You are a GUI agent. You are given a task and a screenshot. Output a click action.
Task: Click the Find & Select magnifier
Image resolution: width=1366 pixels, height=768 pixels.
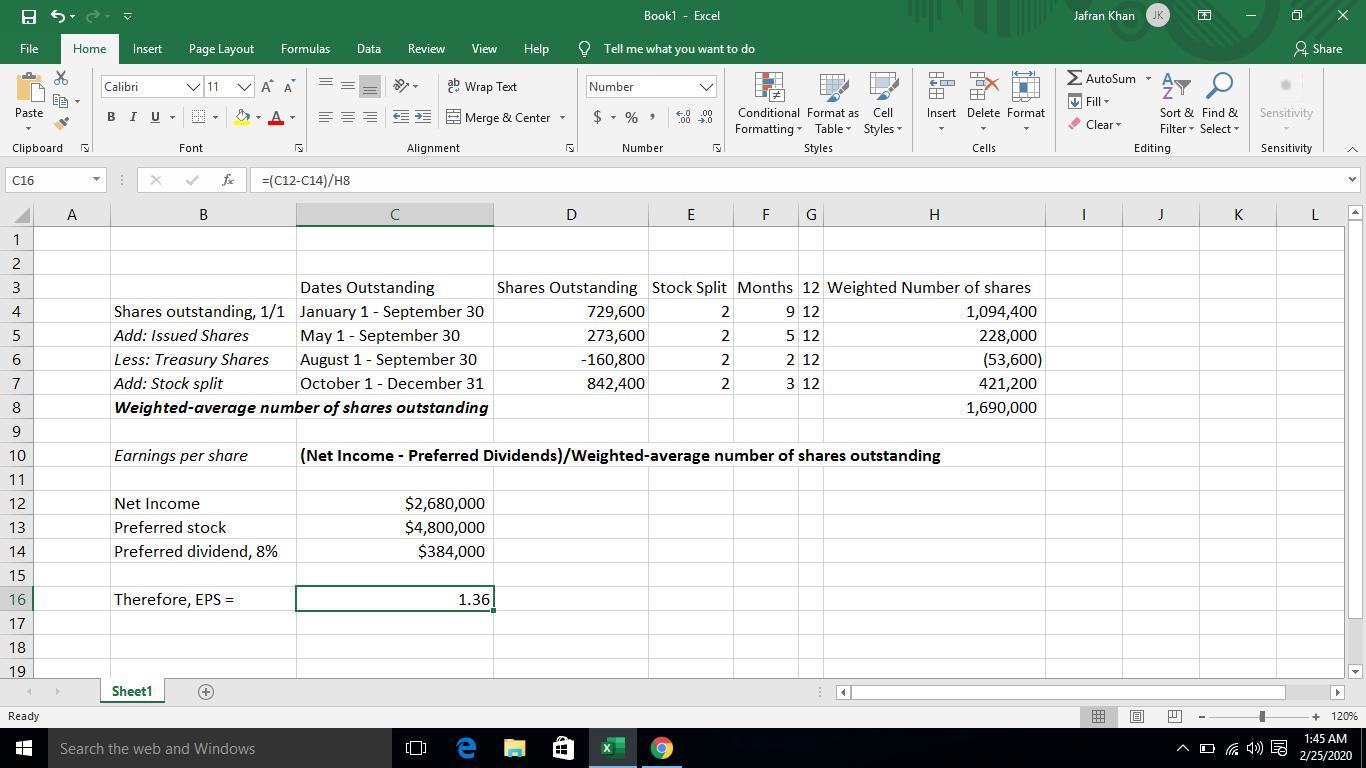(1219, 106)
